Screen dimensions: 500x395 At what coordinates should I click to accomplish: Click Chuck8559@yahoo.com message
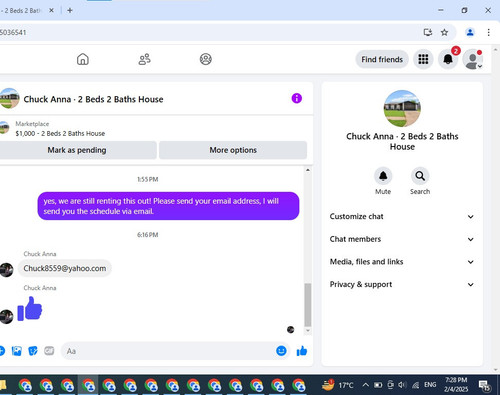(x=65, y=268)
